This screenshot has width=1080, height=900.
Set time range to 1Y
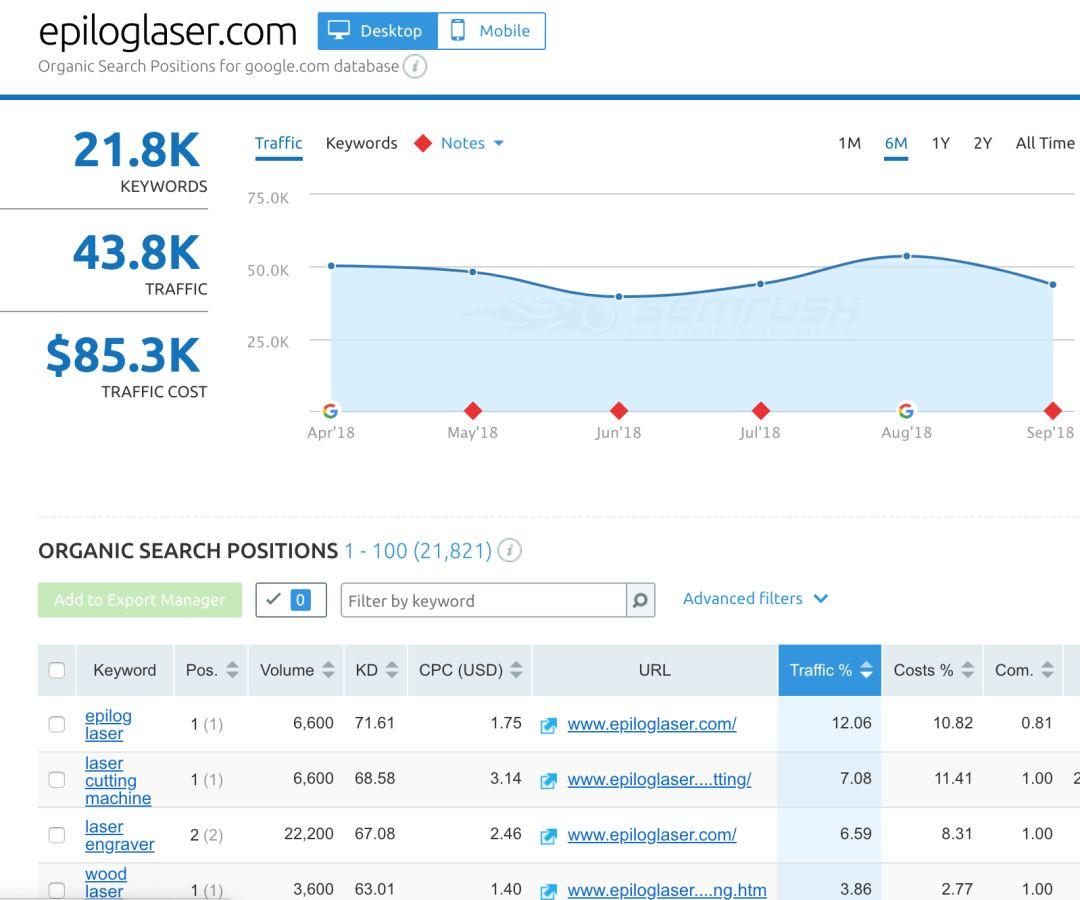[x=941, y=143]
